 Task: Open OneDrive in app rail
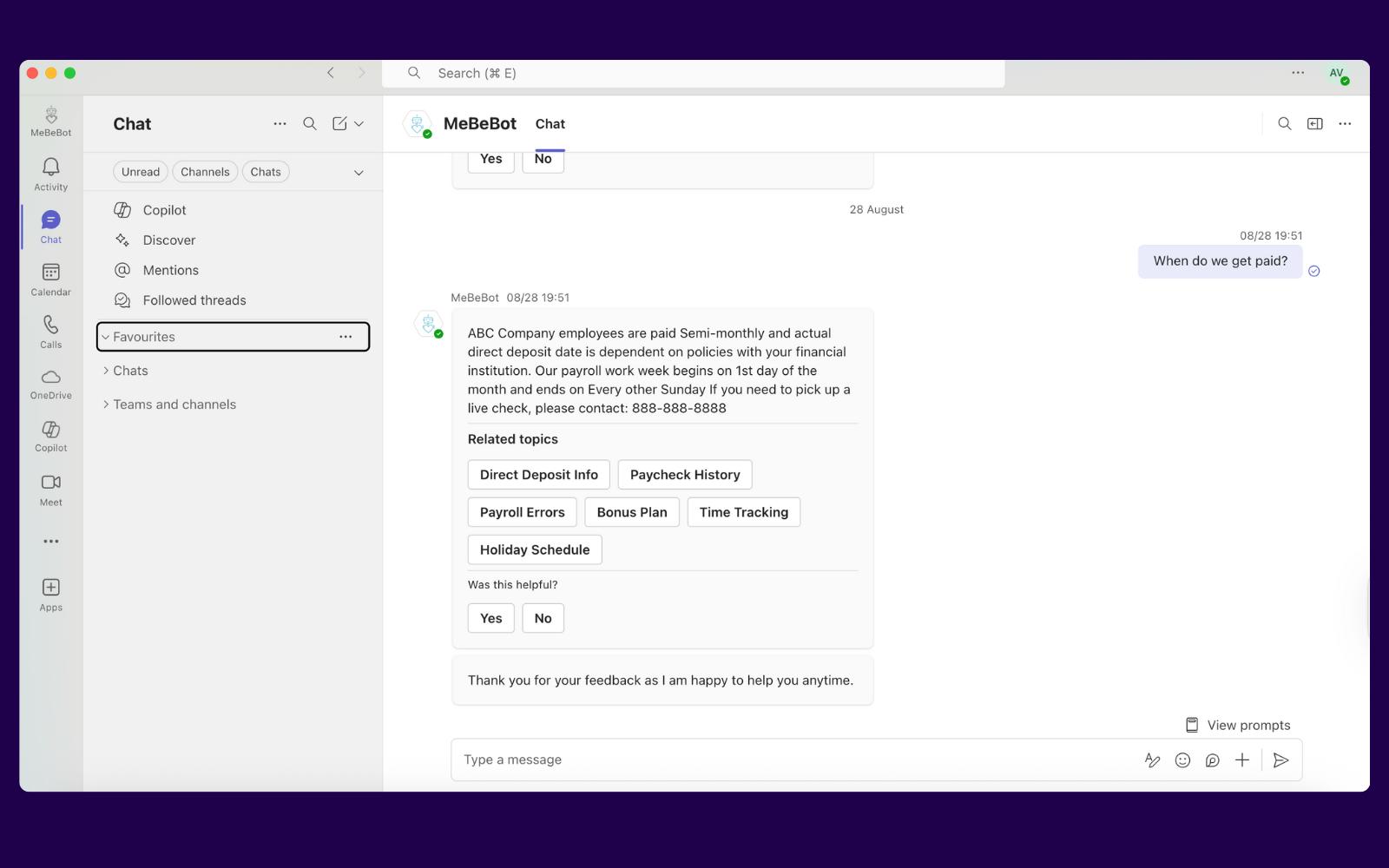[51, 384]
